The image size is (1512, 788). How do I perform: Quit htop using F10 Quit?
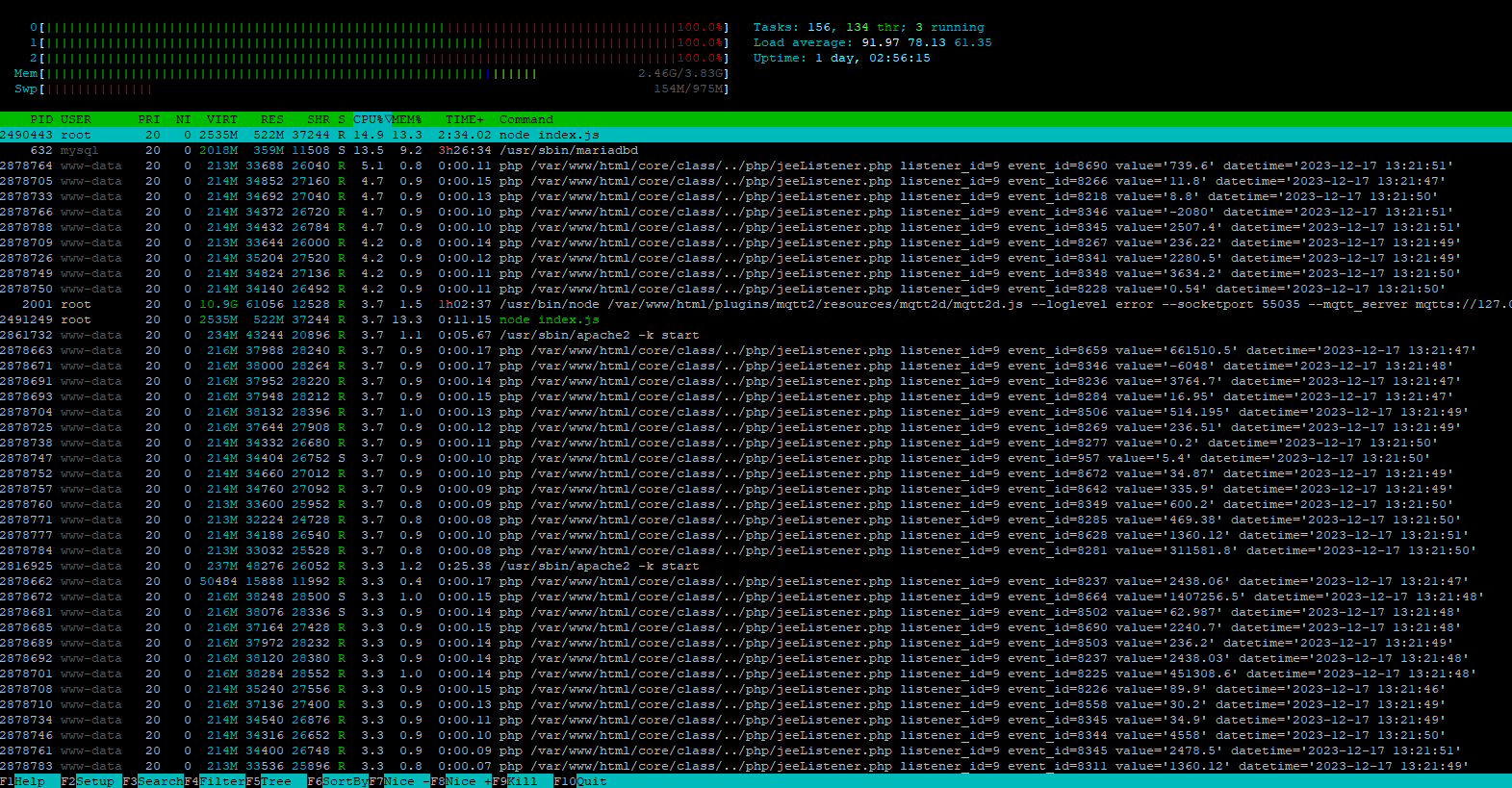coord(580,781)
